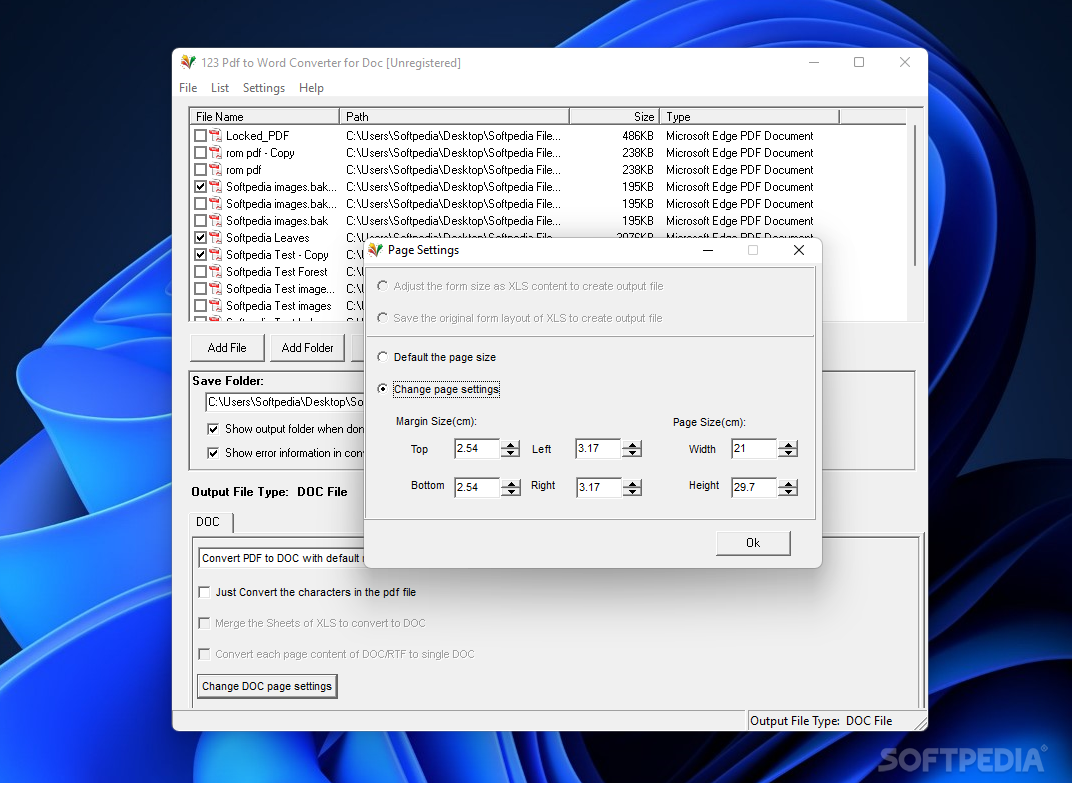Toggle Show error information checkbox
The width and height of the screenshot is (1072, 787).
(213, 453)
